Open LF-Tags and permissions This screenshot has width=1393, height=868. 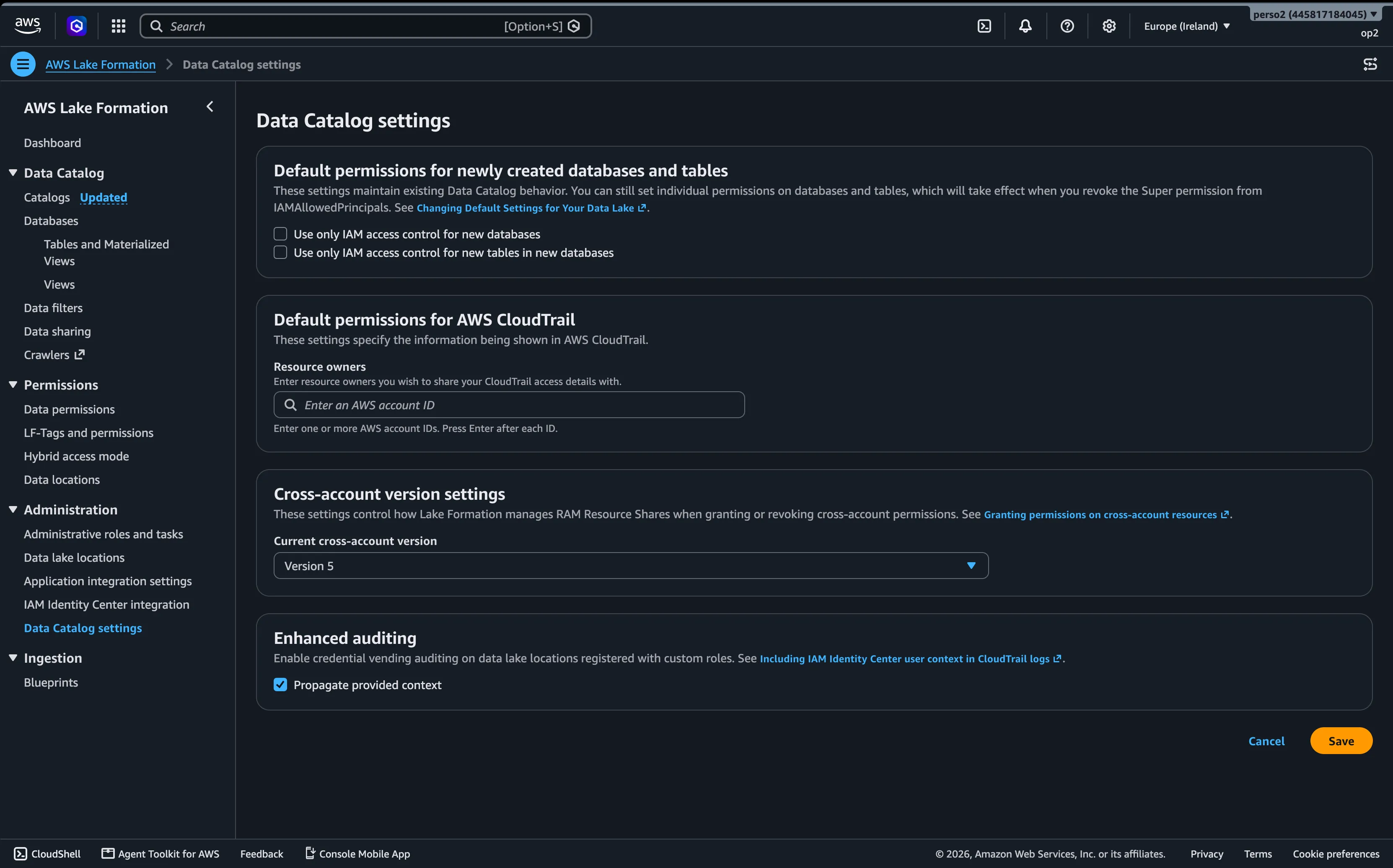(x=89, y=433)
